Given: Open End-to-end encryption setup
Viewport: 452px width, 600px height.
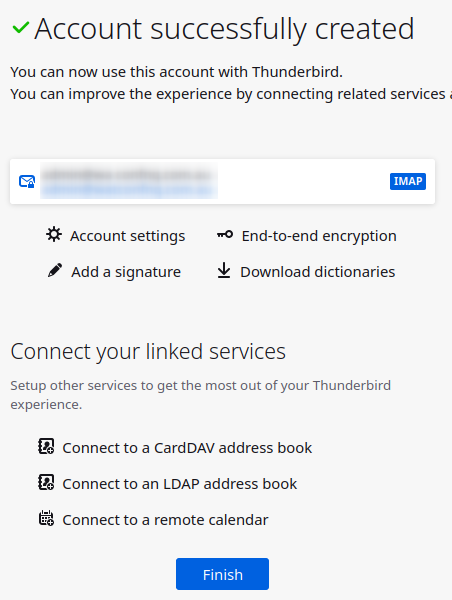Looking at the screenshot, I should coord(319,236).
